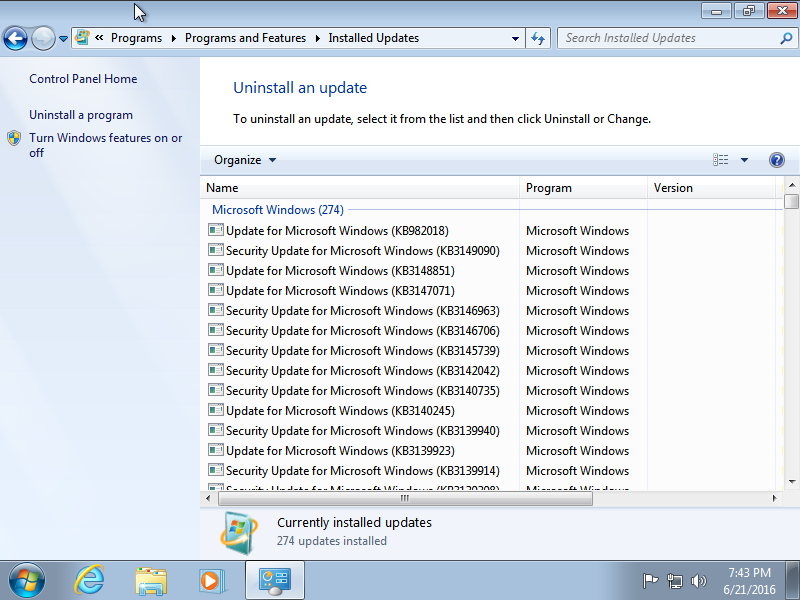Sort by the Name column header
Image resolution: width=800 pixels, height=600 pixels.
(x=360, y=188)
